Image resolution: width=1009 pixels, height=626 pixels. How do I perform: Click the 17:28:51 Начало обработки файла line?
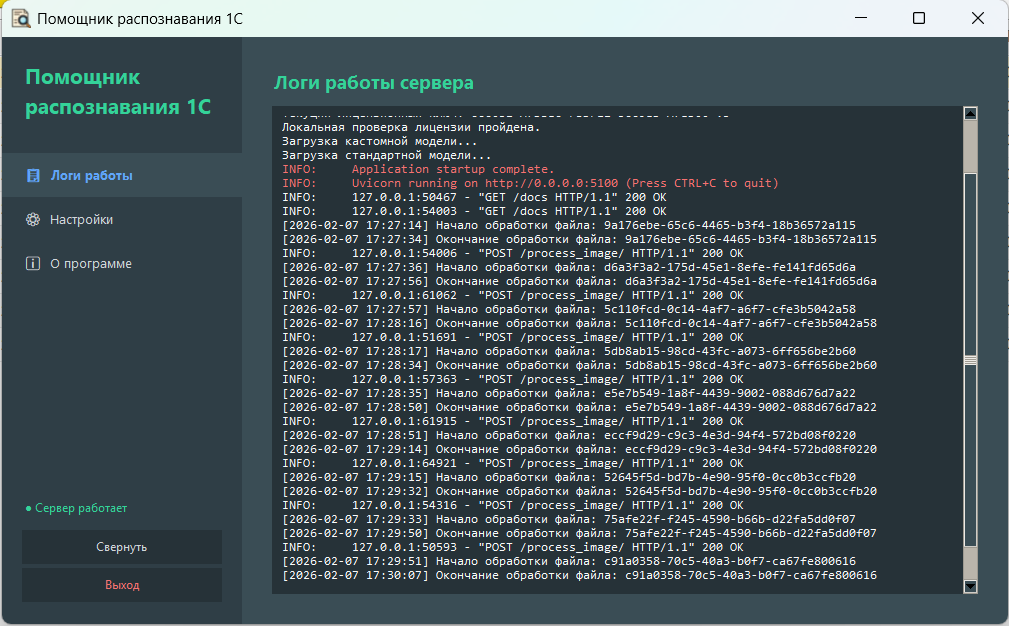(569, 436)
